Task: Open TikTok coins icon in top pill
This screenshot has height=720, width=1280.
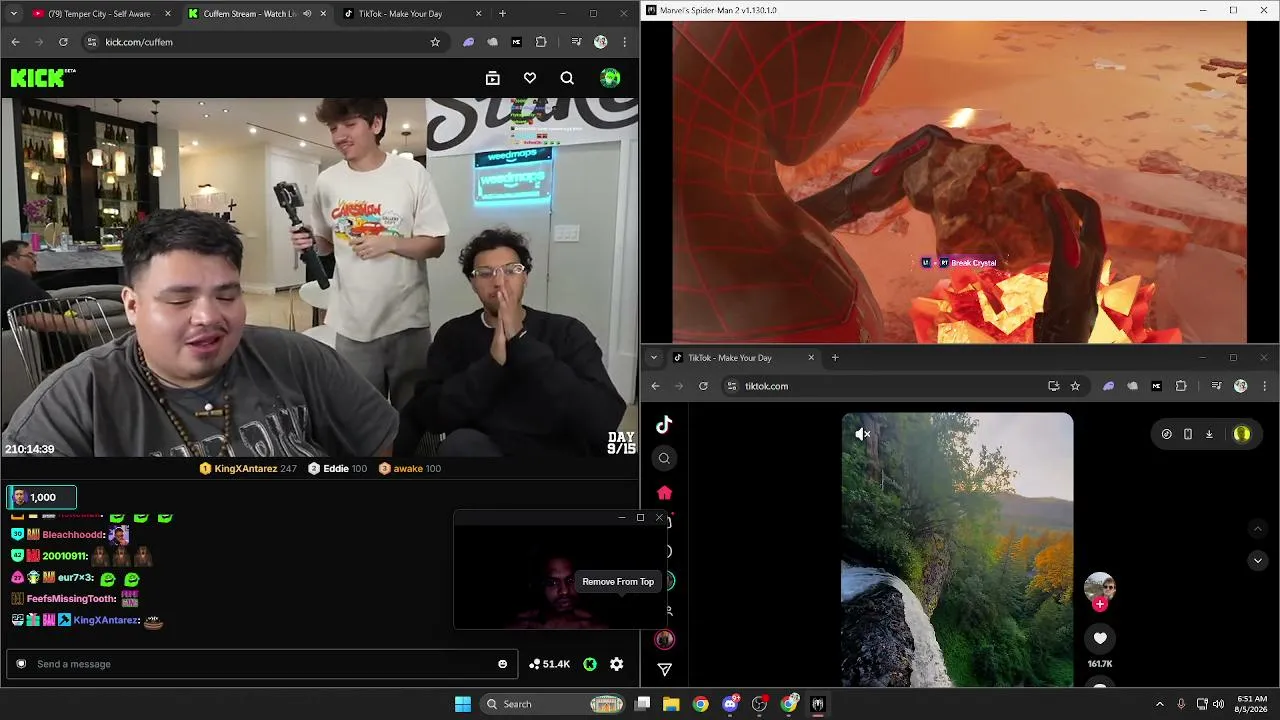Action: pos(1166,434)
